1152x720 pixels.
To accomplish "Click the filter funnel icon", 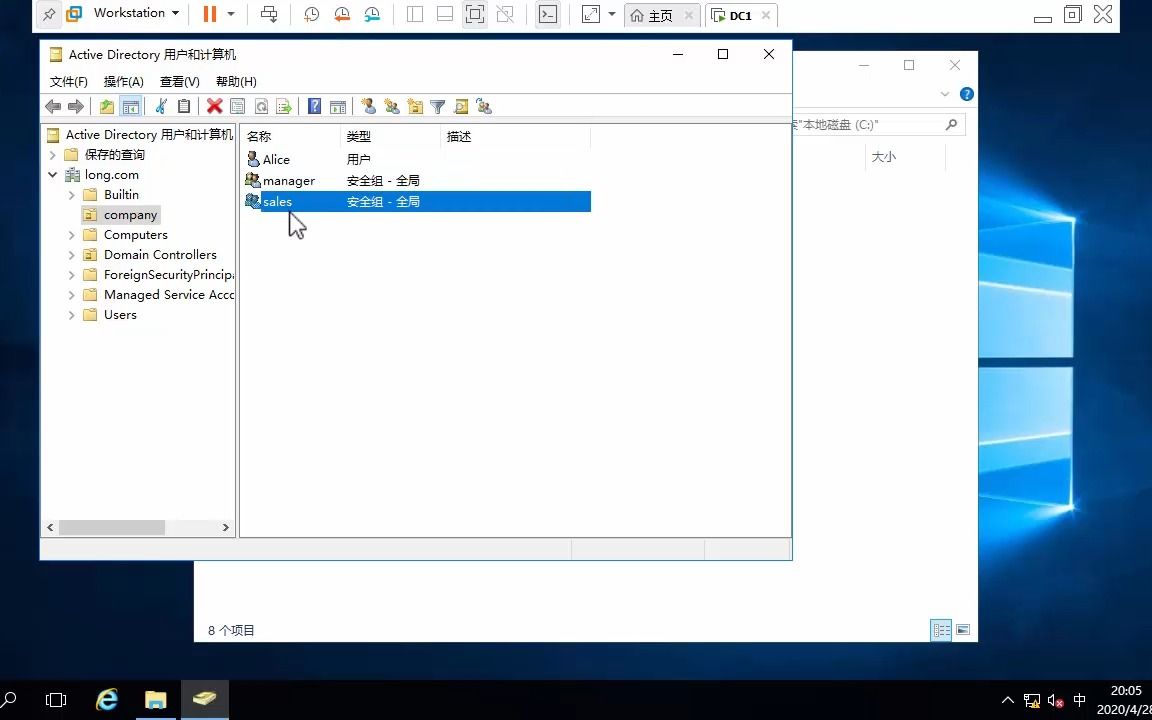I will coord(438,107).
